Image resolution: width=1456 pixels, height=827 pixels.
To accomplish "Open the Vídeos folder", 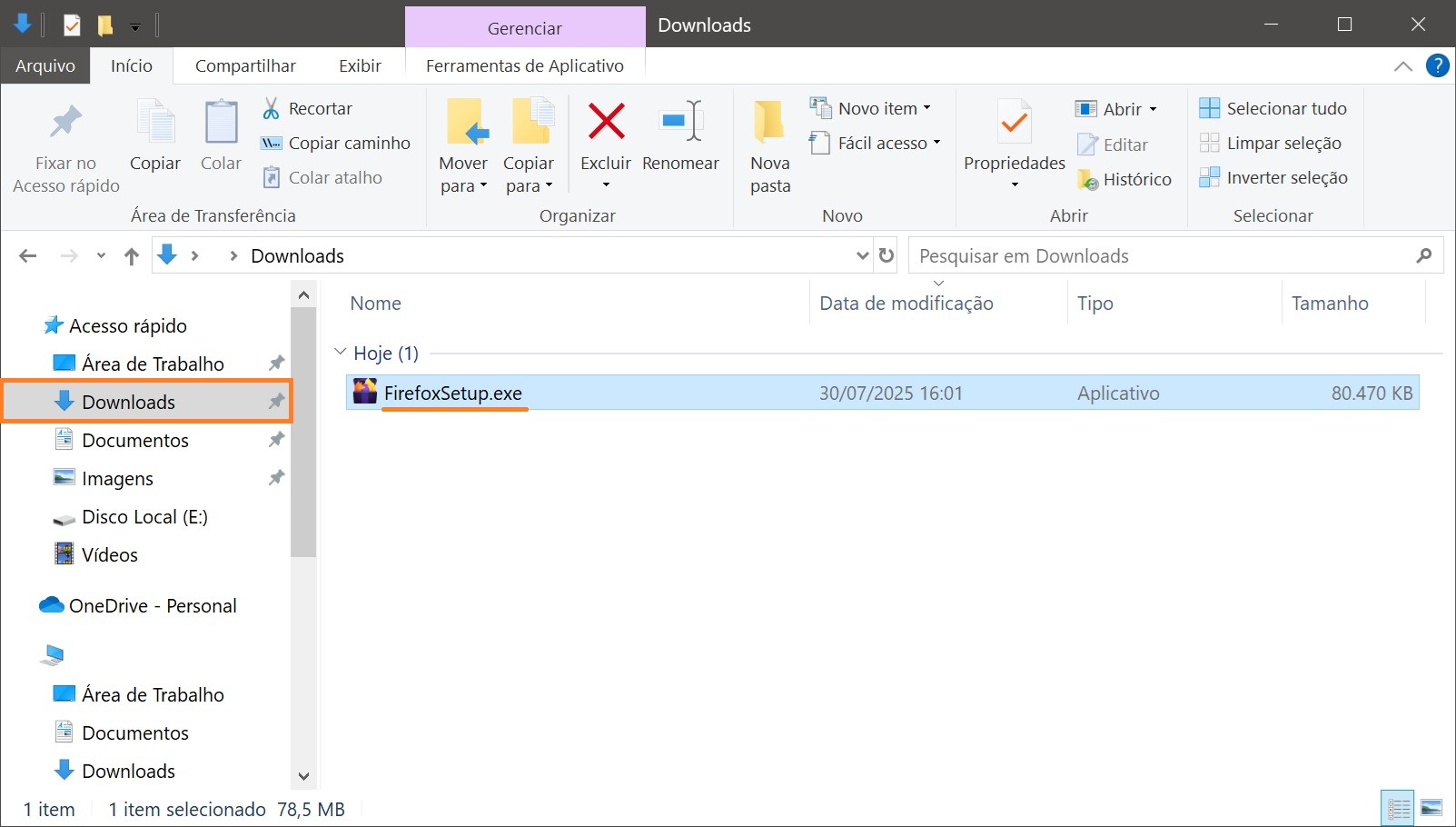I will pyautogui.click(x=110, y=554).
